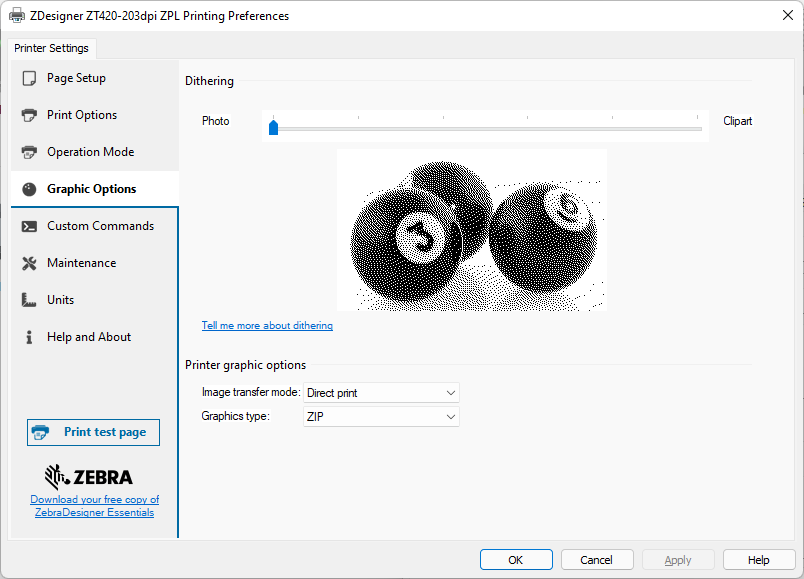Click the Zebra logo in sidebar
This screenshot has height=579, width=804.
tap(89, 476)
